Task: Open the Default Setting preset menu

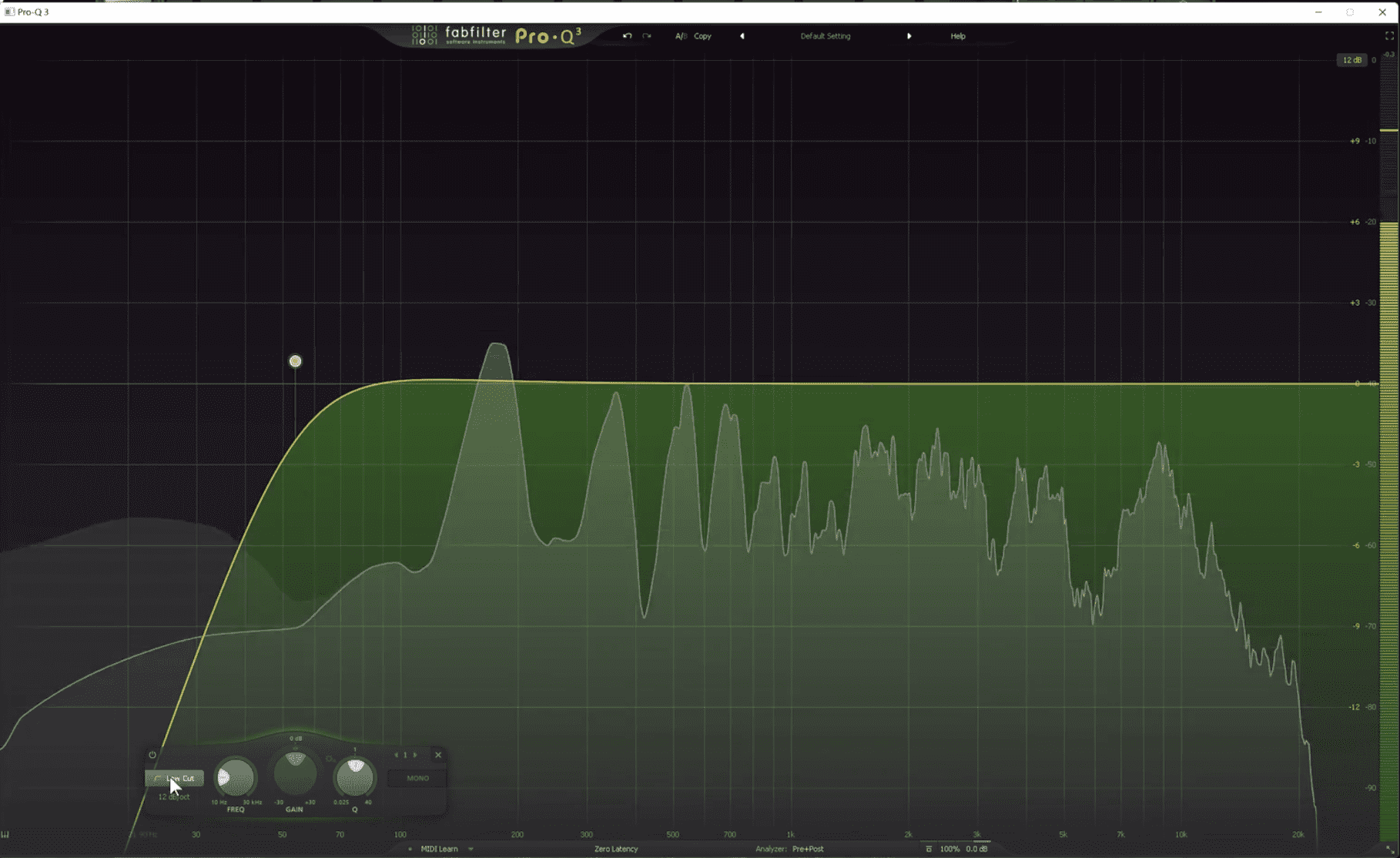Action: point(825,36)
